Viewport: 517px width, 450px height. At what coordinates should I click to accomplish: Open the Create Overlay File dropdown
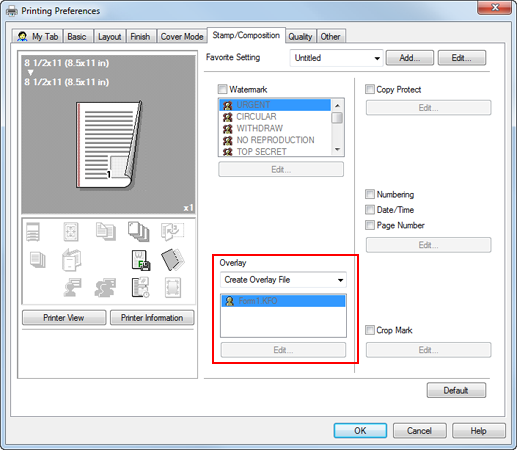(x=283, y=280)
